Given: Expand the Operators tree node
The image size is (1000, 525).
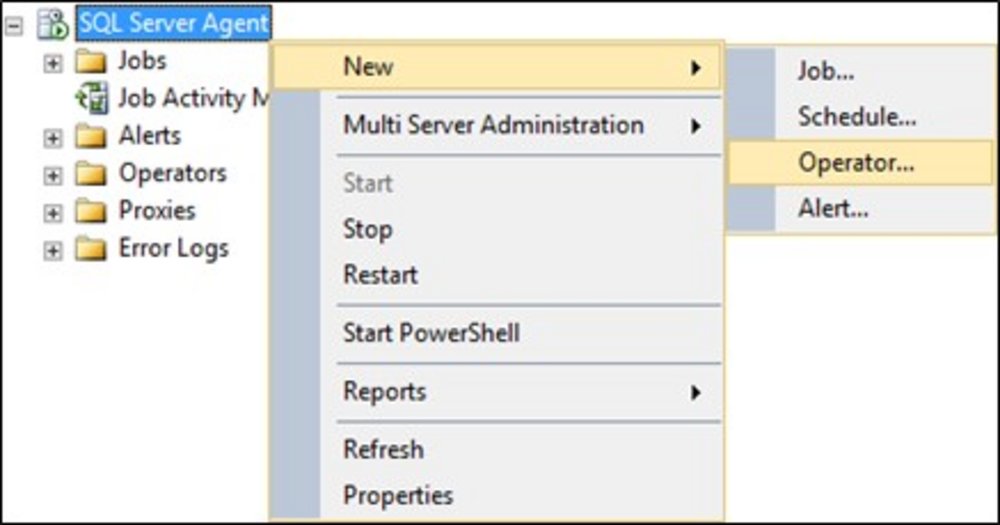Looking at the screenshot, I should [53, 175].
